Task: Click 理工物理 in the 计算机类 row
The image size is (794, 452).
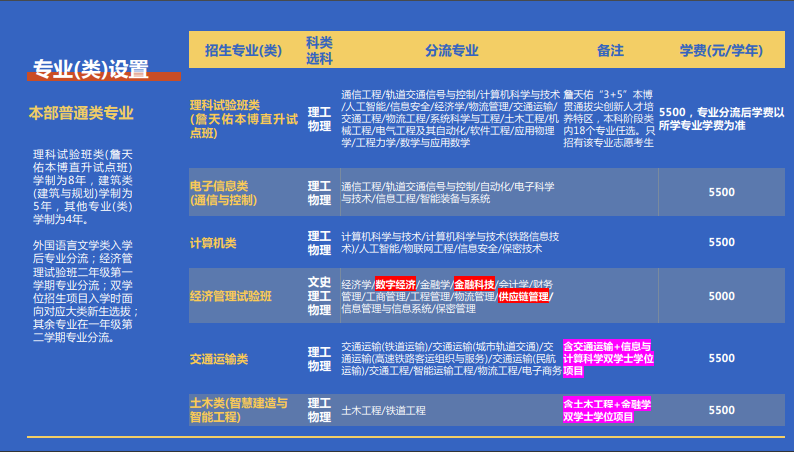Action: pos(319,243)
